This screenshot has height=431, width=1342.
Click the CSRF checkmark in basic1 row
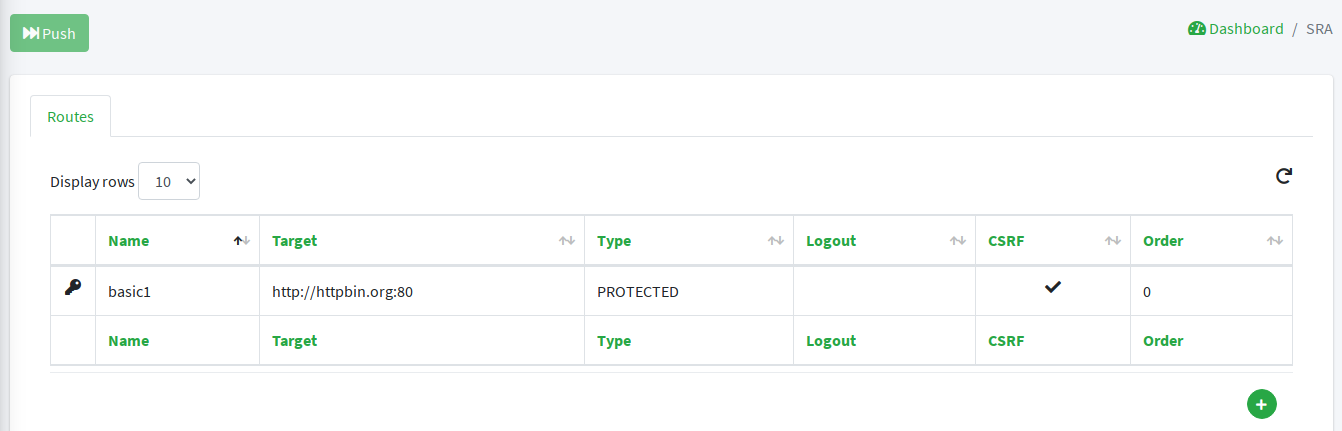click(1052, 288)
